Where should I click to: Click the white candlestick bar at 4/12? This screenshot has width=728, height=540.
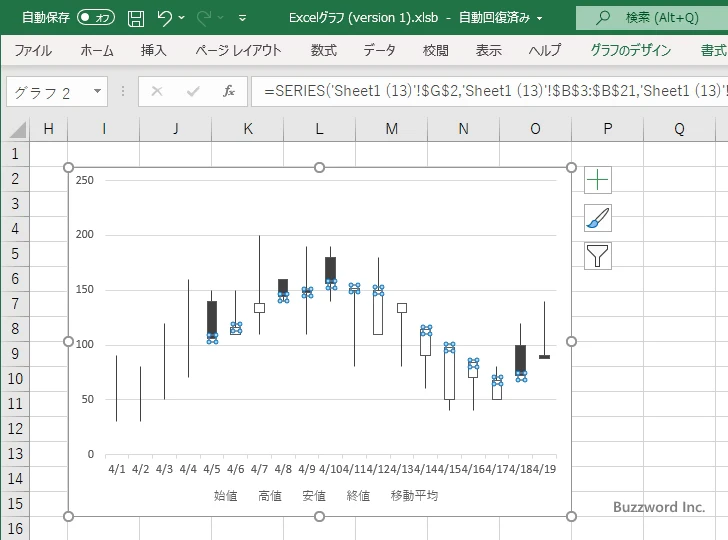click(378, 313)
